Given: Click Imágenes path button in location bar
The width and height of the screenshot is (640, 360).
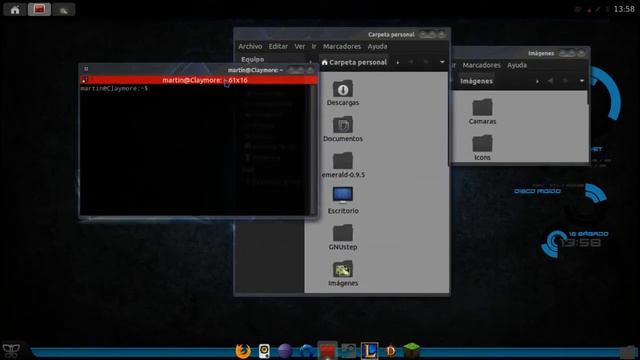Looking at the screenshot, I should click(x=476, y=81).
